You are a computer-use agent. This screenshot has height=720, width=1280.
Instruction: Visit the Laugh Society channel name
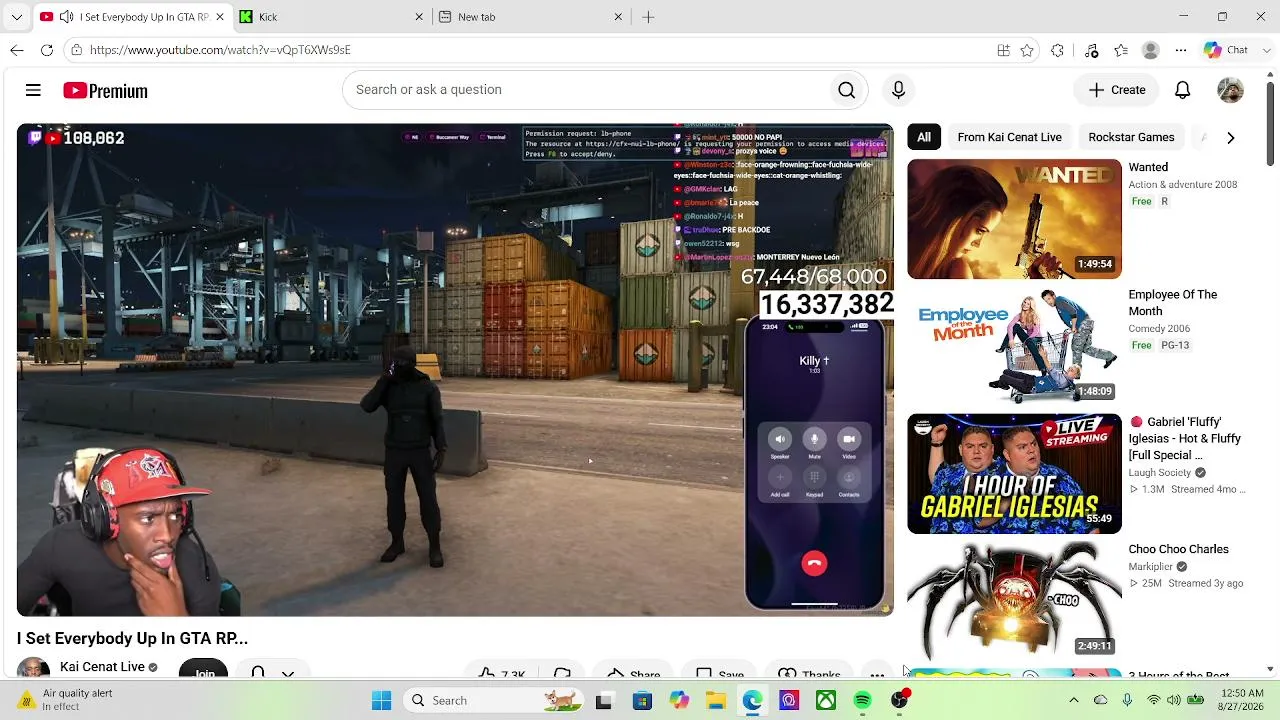tap(1160, 473)
